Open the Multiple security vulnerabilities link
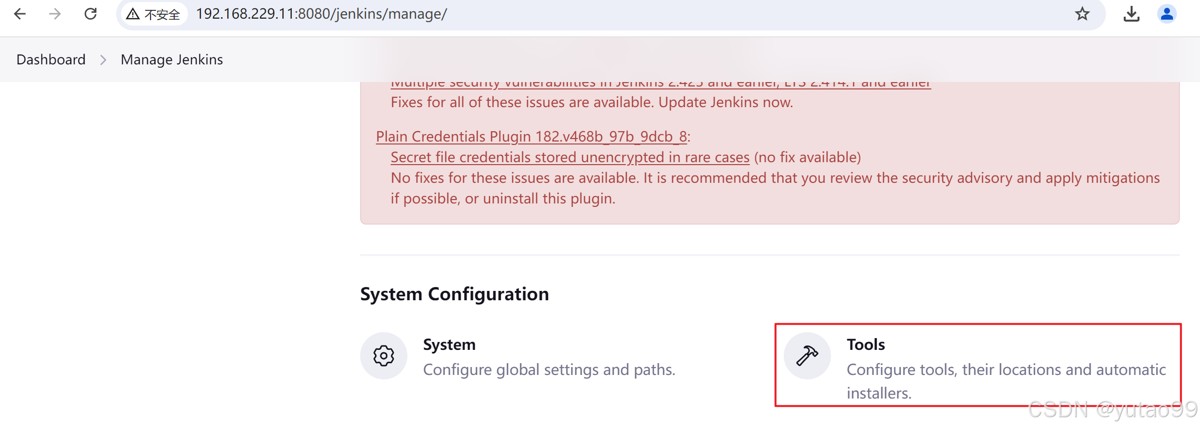 pyautogui.click(x=660, y=83)
